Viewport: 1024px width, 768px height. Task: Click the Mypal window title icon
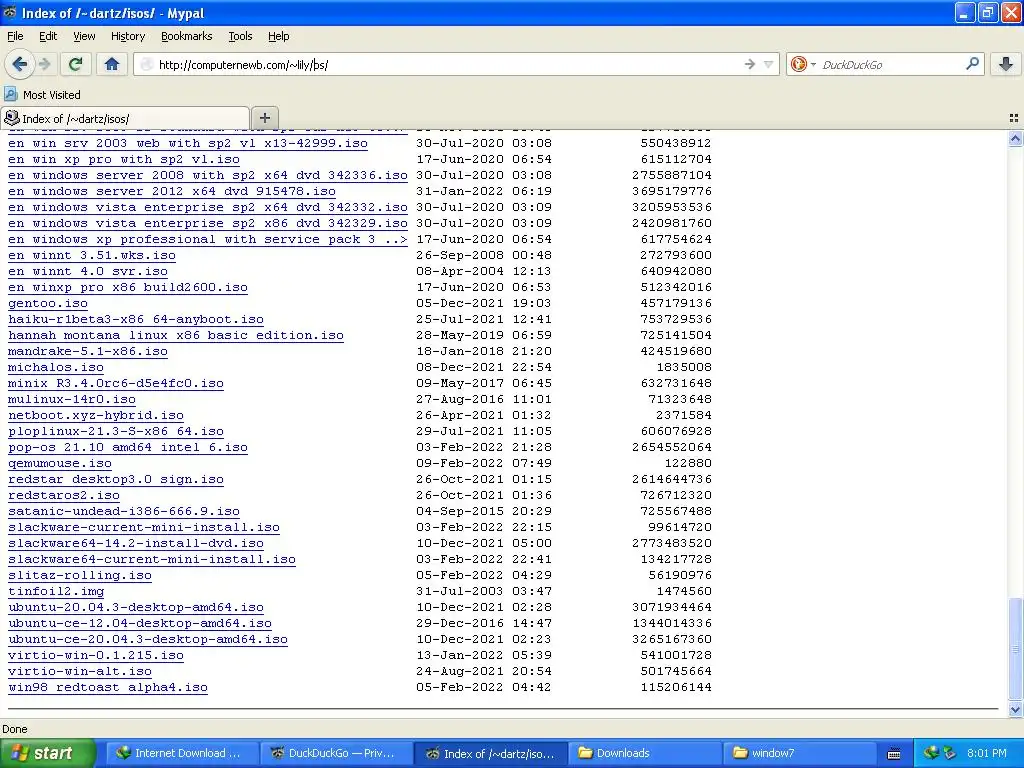(x=10, y=12)
